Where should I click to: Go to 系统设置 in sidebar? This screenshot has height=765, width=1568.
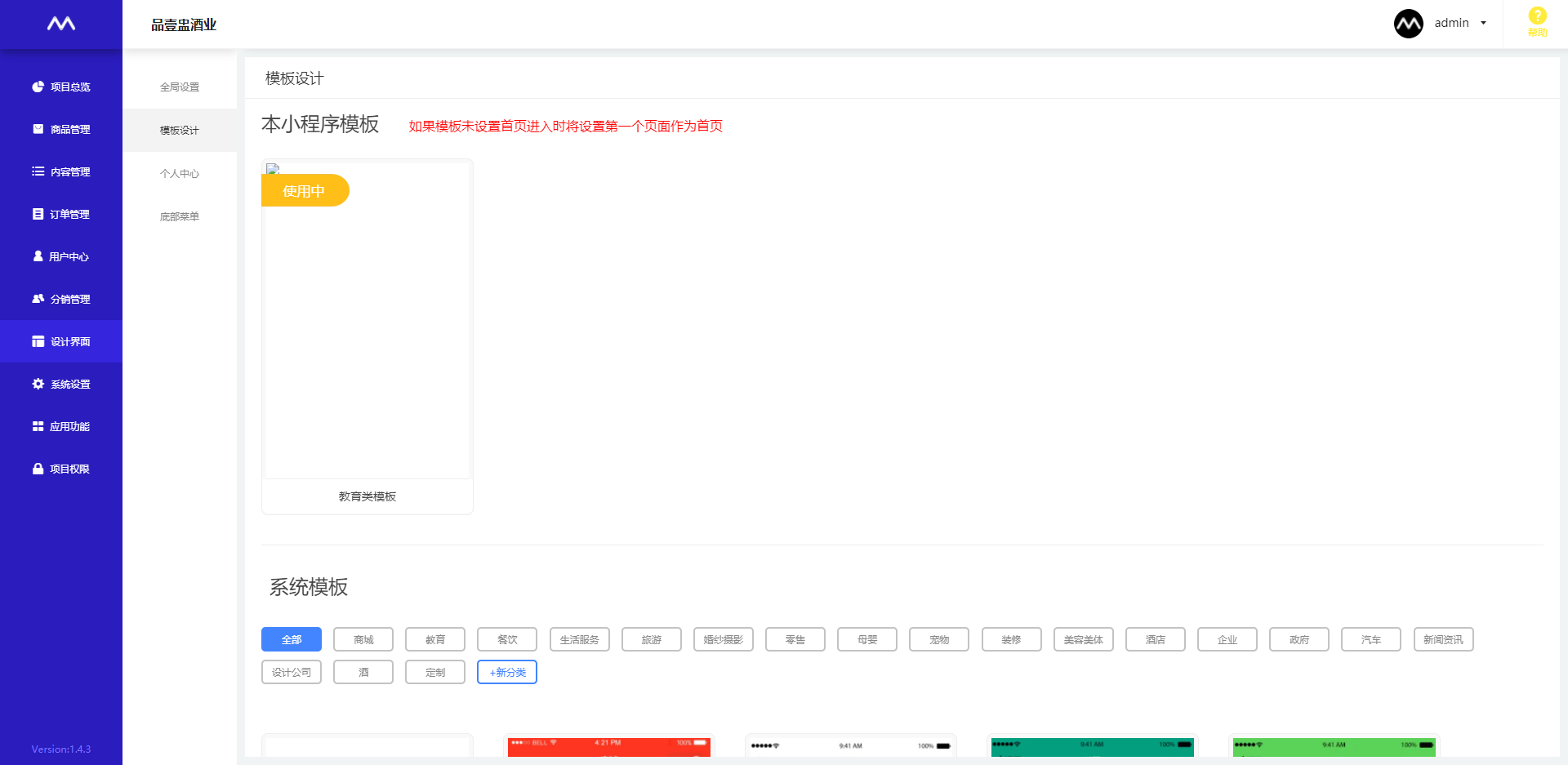[61, 384]
